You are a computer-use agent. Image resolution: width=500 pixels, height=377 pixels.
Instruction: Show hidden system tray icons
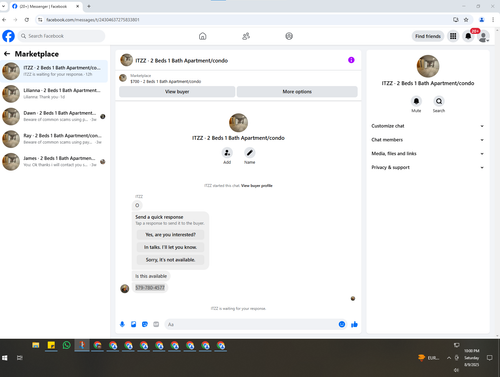(x=449, y=358)
